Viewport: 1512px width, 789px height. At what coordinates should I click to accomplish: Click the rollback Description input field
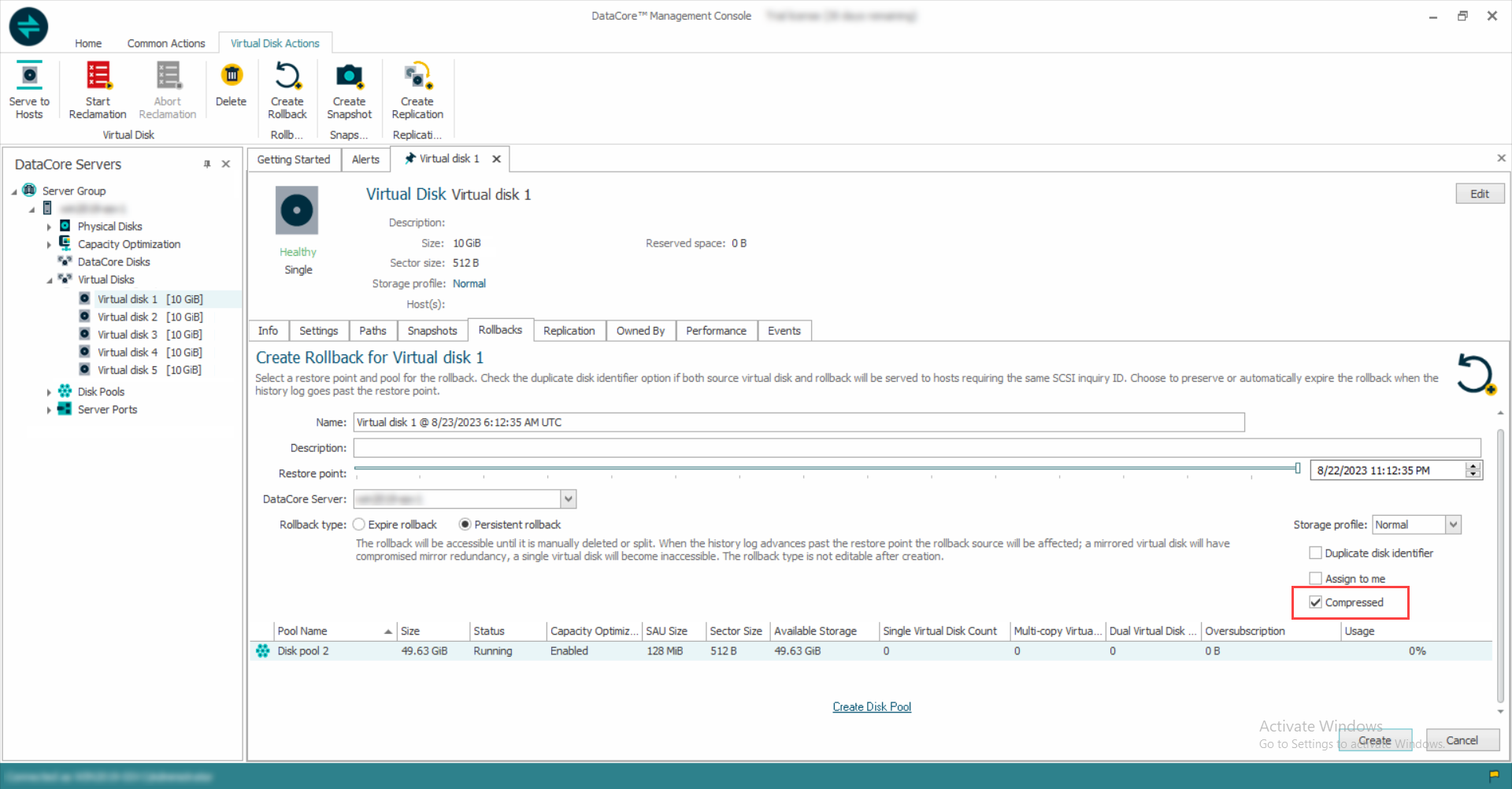tap(916, 448)
